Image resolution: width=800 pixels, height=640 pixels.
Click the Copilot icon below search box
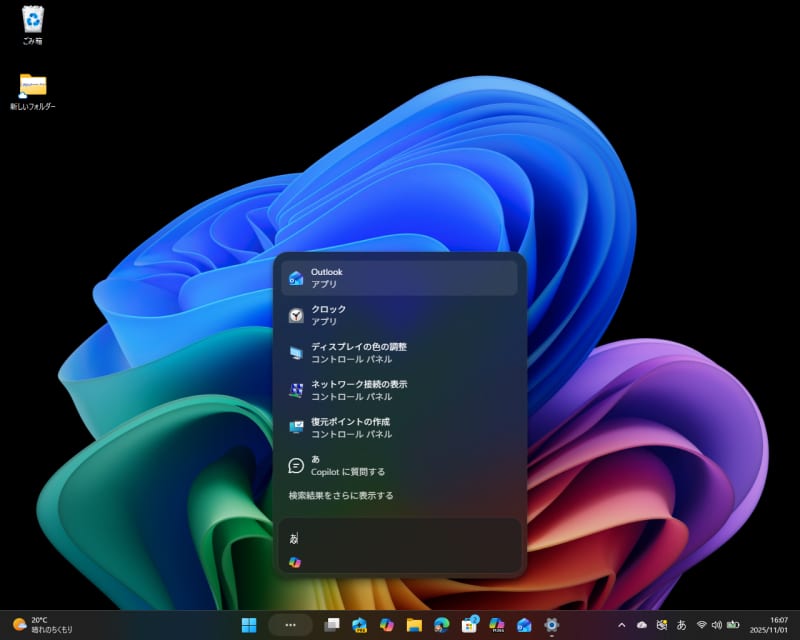pyautogui.click(x=295, y=563)
